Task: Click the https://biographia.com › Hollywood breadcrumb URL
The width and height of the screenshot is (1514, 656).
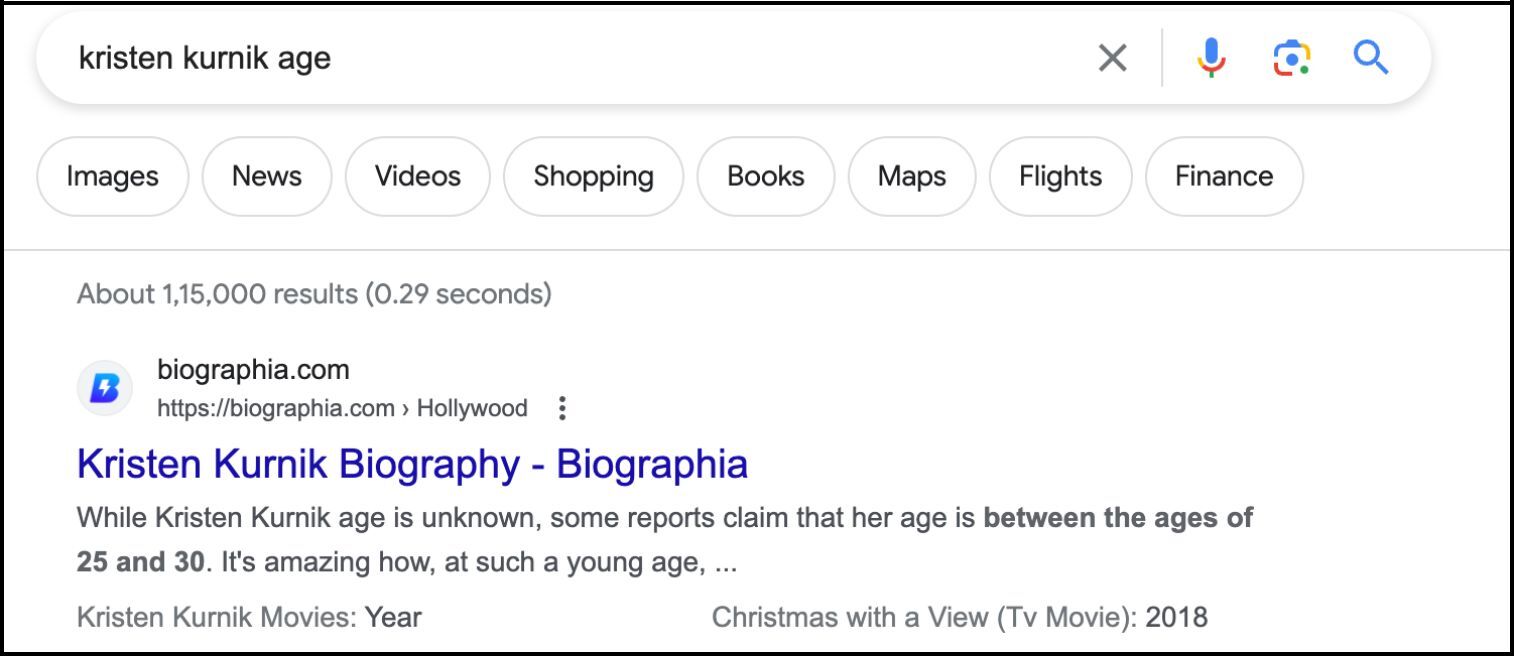Action: tap(342, 408)
